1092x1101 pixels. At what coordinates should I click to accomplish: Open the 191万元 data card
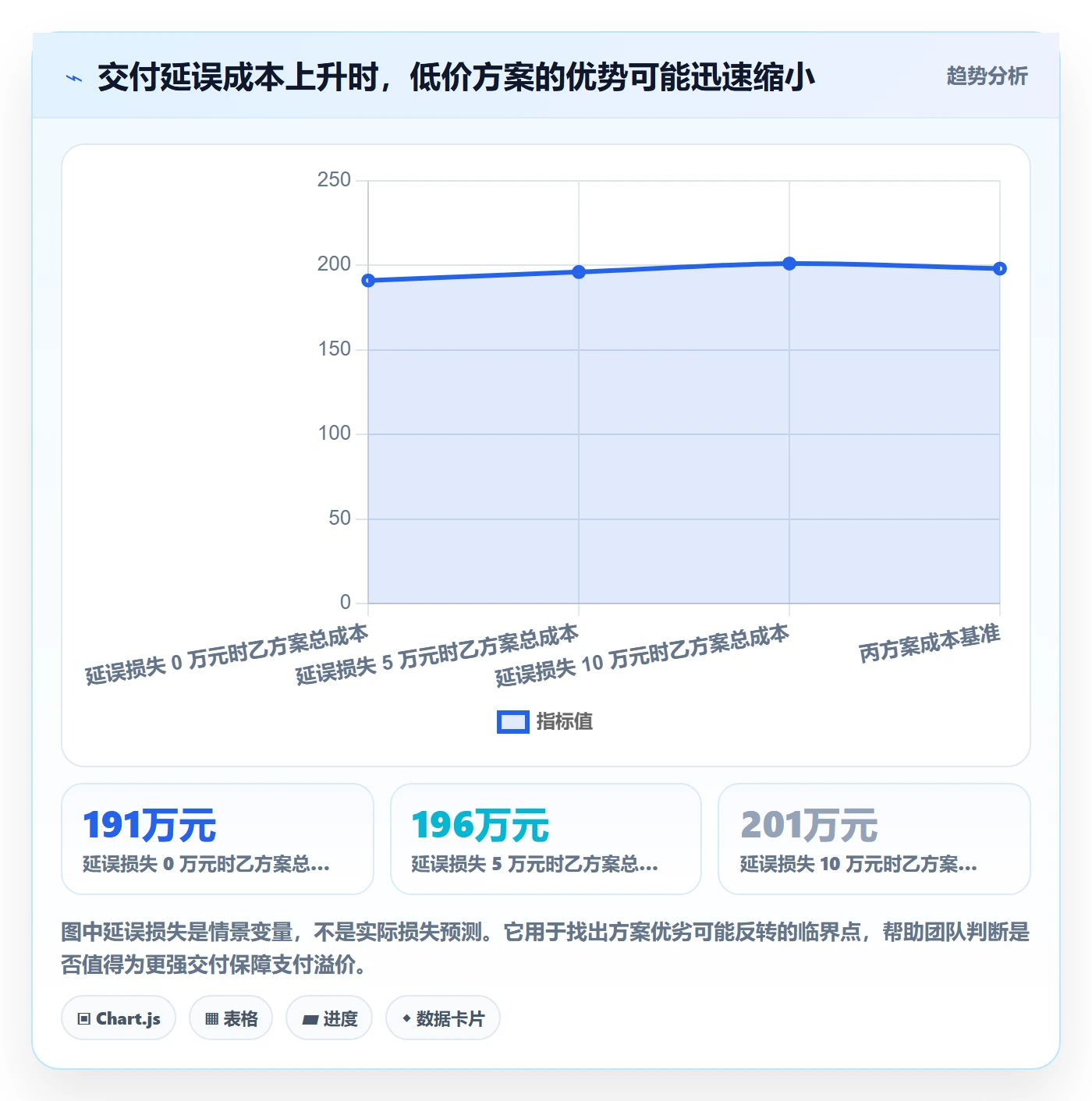[x=218, y=839]
